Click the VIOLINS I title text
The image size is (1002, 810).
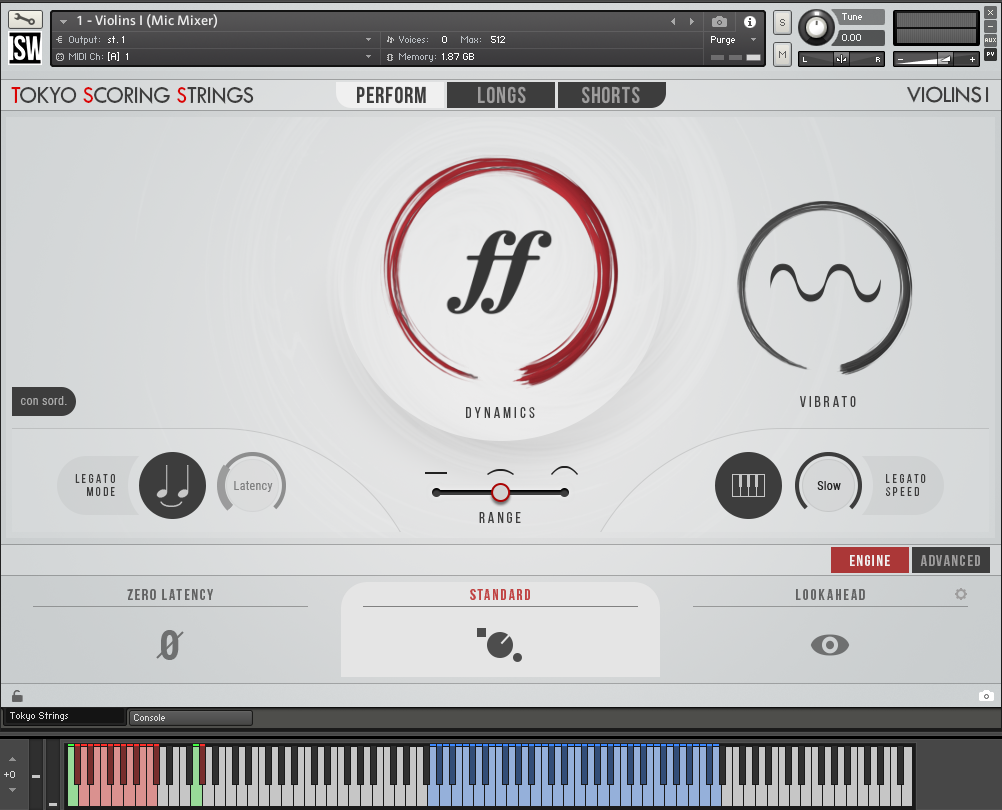coord(948,95)
